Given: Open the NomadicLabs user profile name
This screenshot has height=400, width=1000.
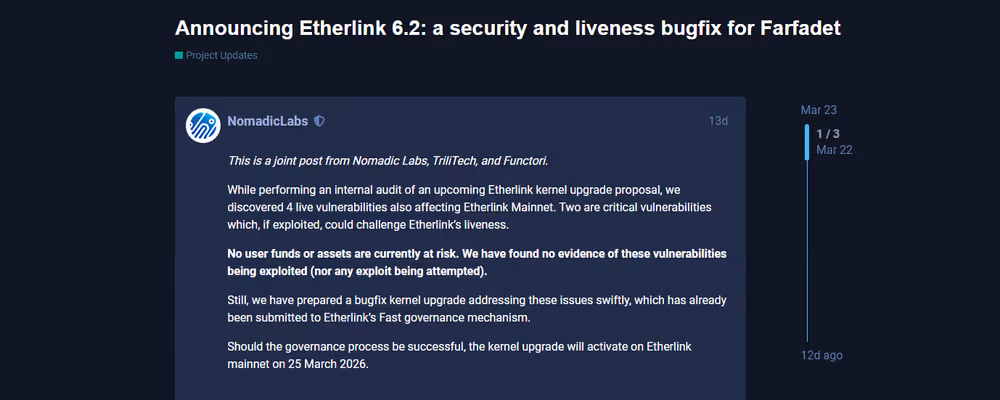Looking at the screenshot, I should click(267, 121).
